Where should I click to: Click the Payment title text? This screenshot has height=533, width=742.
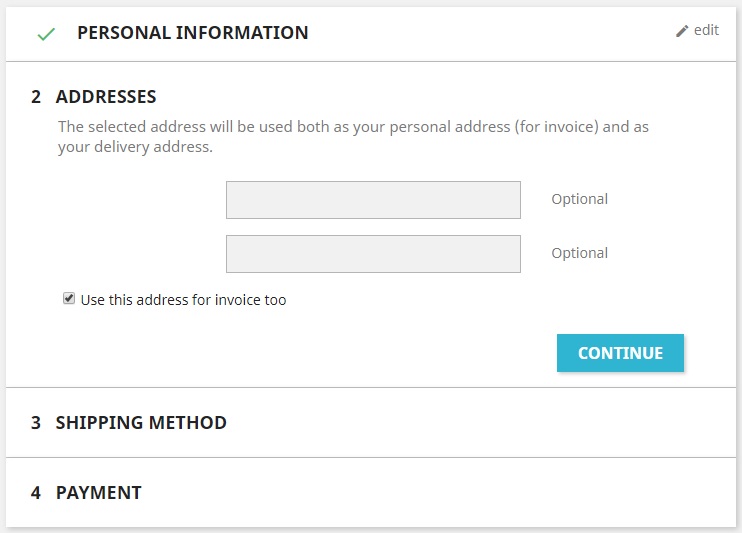pos(98,493)
